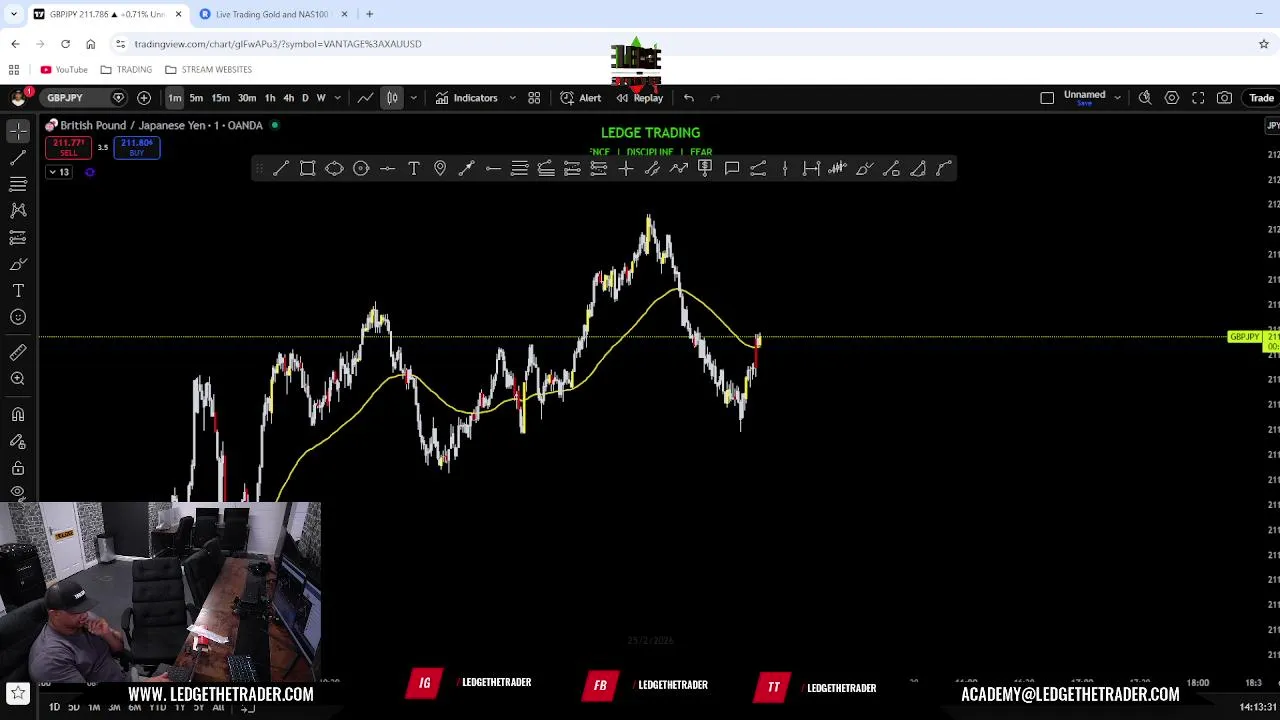Open the Fibonacci tools in left sidebar
1280x720 pixels.
(18, 184)
